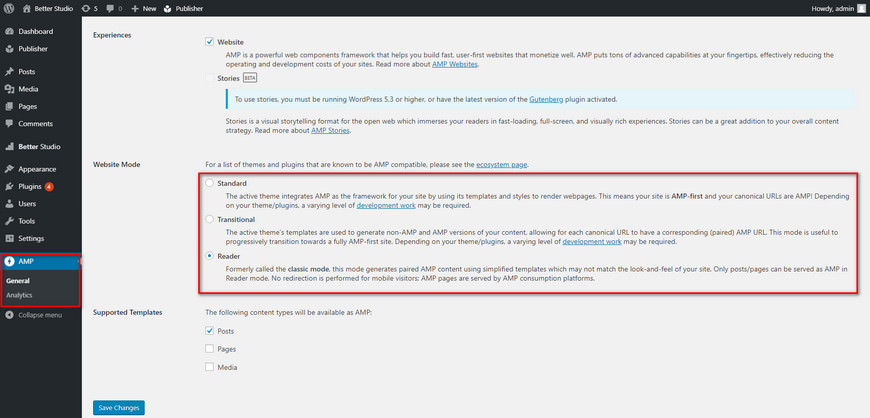Select the Transitional website mode

[210, 219]
